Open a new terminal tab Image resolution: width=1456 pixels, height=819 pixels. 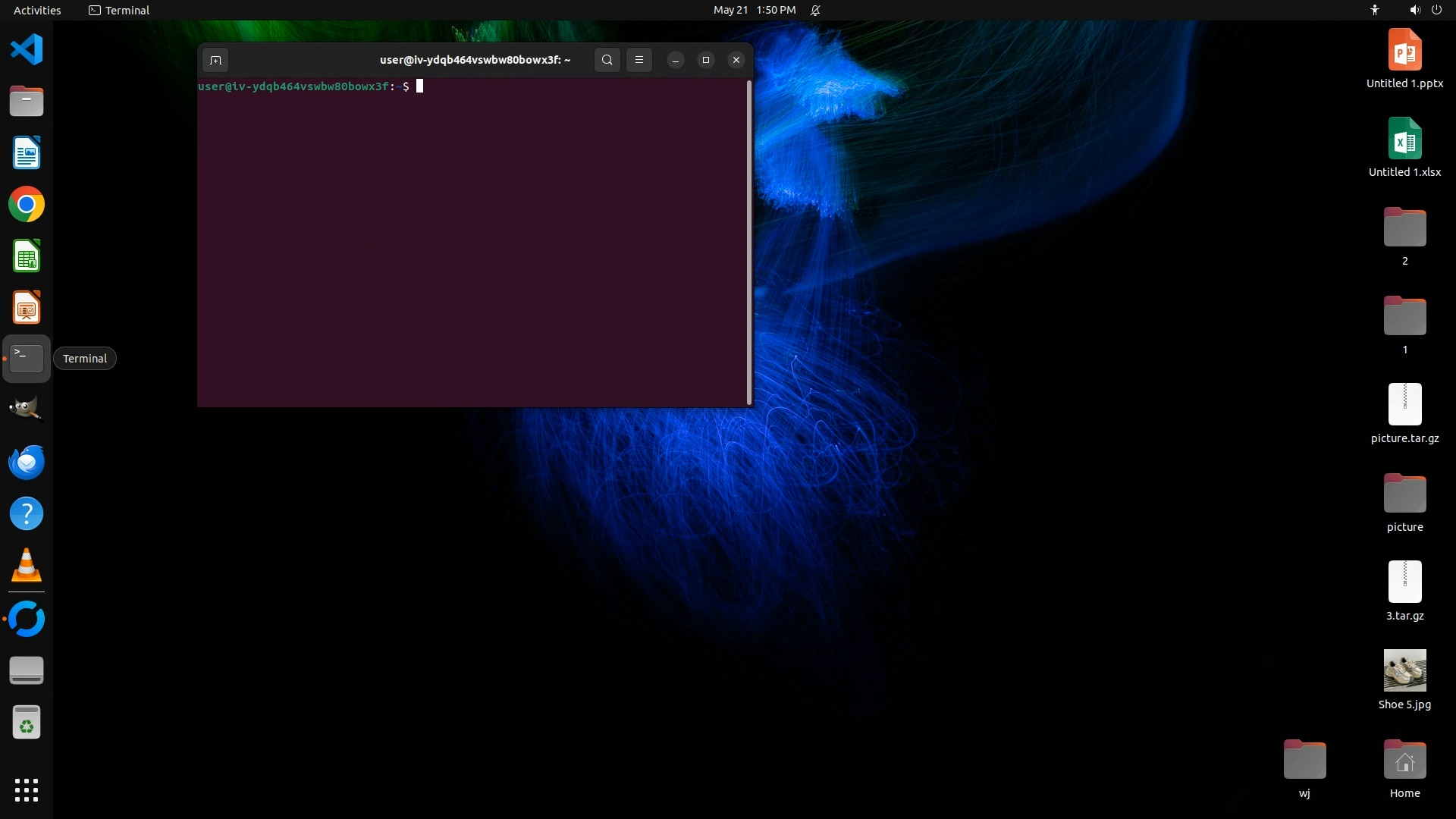pyautogui.click(x=215, y=60)
